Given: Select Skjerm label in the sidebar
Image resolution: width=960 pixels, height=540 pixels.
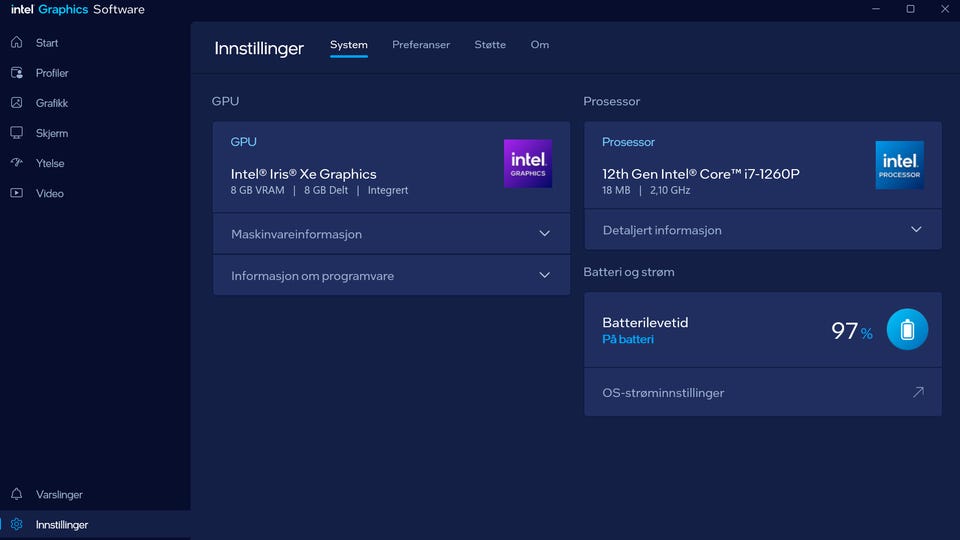Looking at the screenshot, I should (x=52, y=133).
